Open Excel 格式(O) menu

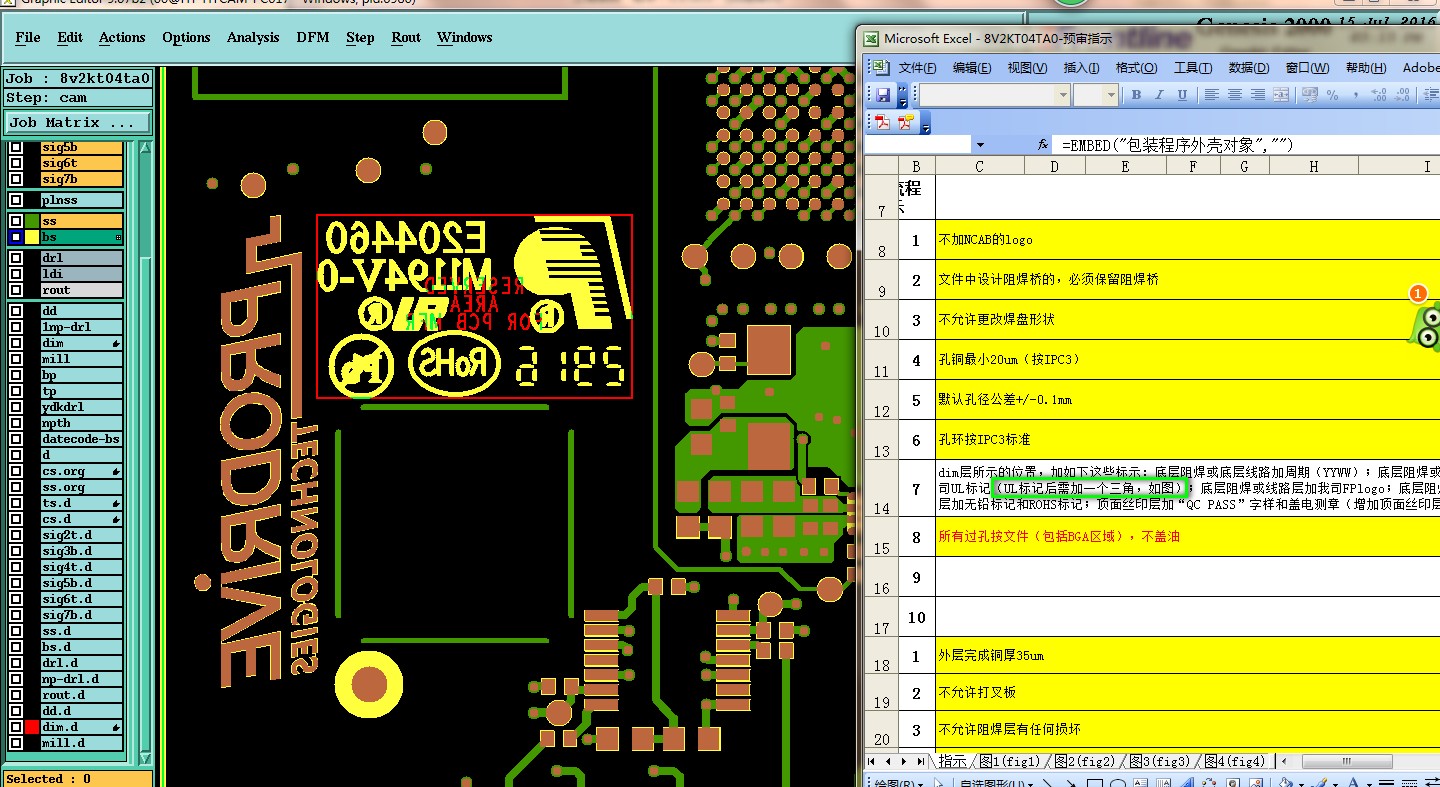[x=1135, y=68]
